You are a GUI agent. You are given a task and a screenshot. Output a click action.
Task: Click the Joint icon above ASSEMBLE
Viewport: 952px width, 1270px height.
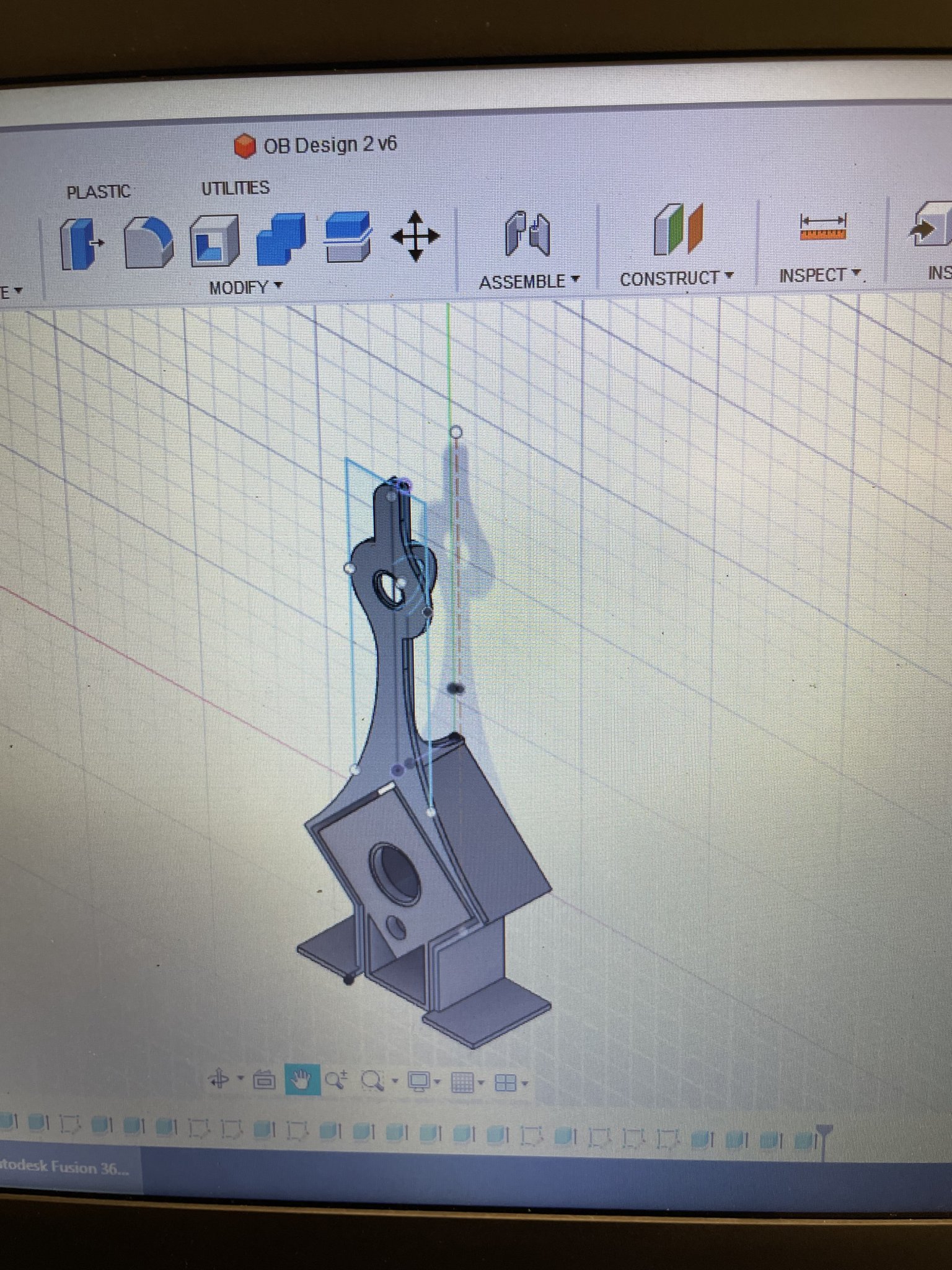(x=527, y=234)
